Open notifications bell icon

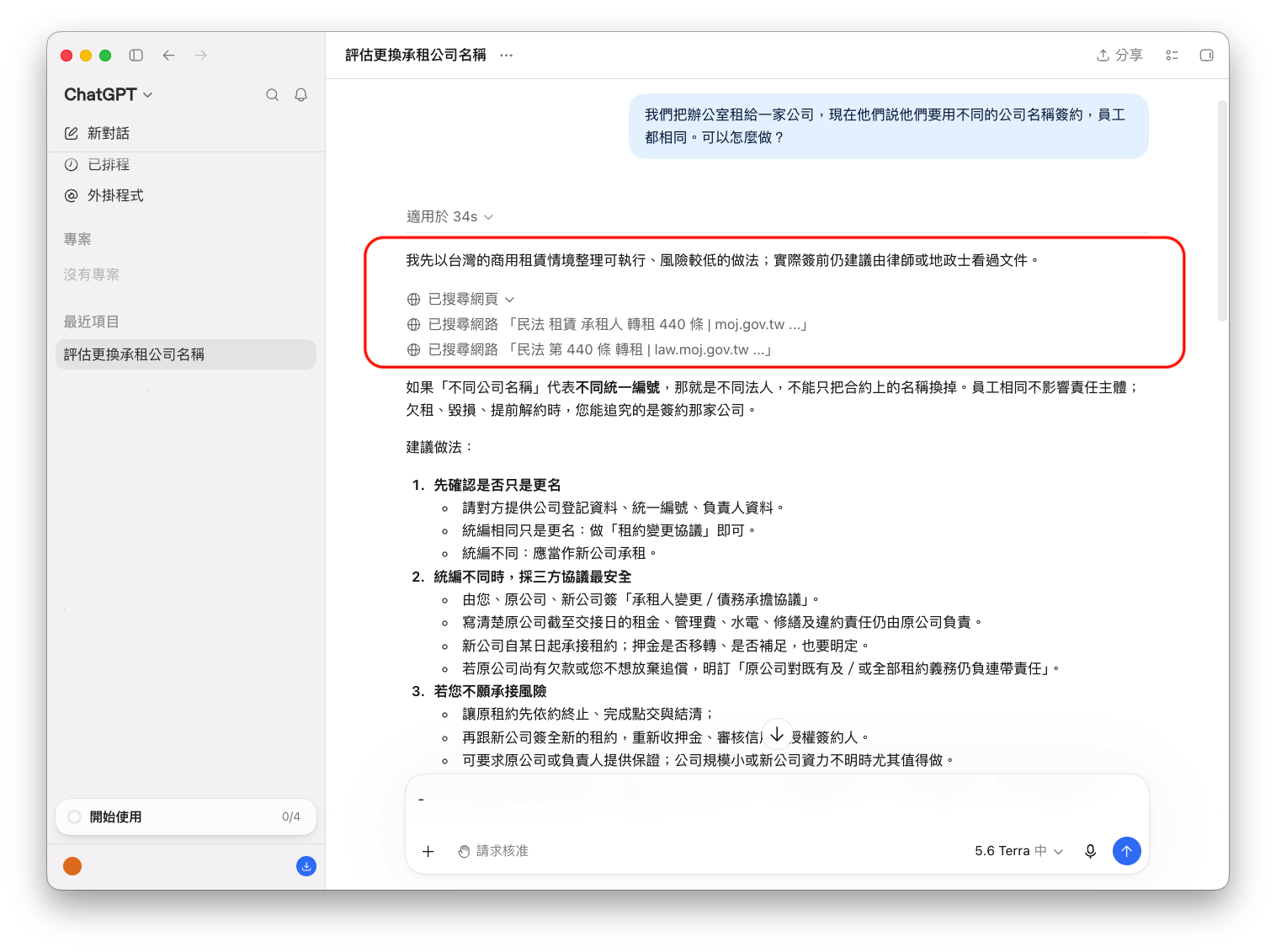pyautogui.click(x=300, y=95)
